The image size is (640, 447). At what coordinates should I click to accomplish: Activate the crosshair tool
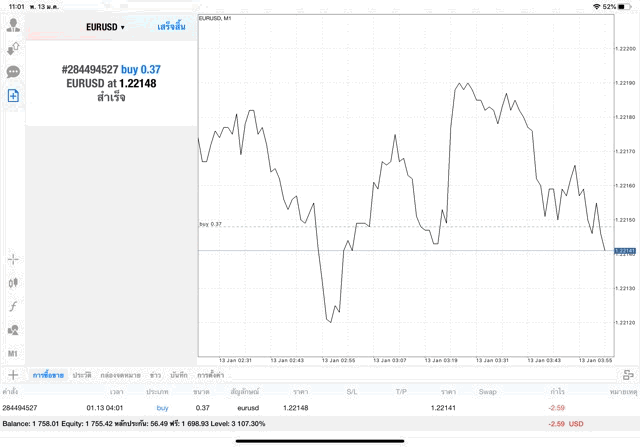[13, 259]
